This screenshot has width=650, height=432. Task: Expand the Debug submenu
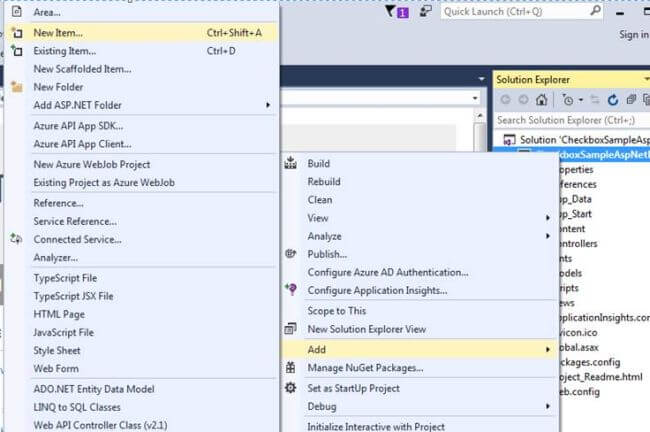(420, 407)
